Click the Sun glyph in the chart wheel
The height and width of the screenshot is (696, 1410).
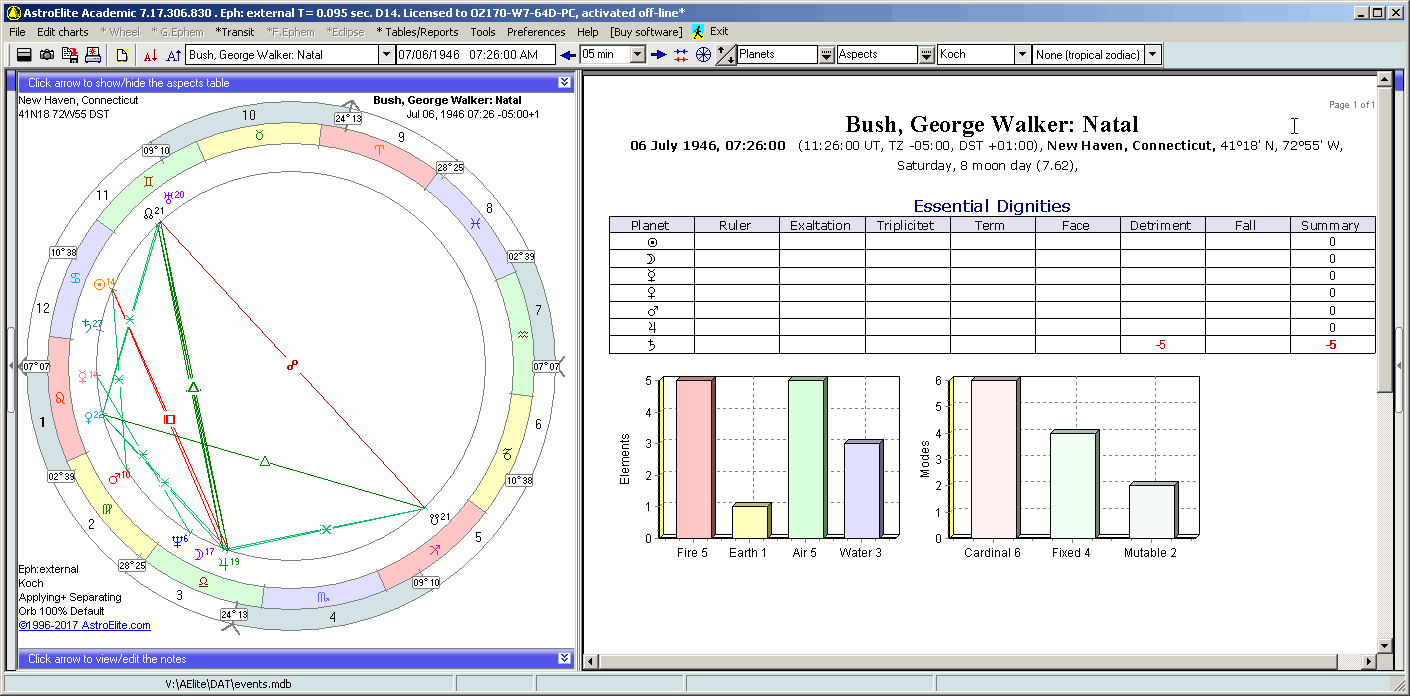click(100, 285)
